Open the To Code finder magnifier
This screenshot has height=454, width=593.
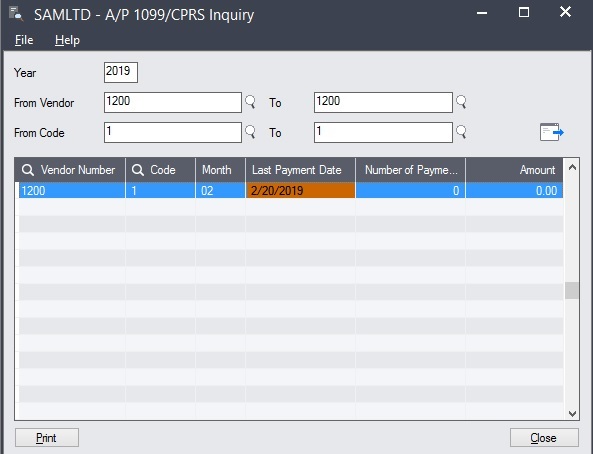coord(461,132)
